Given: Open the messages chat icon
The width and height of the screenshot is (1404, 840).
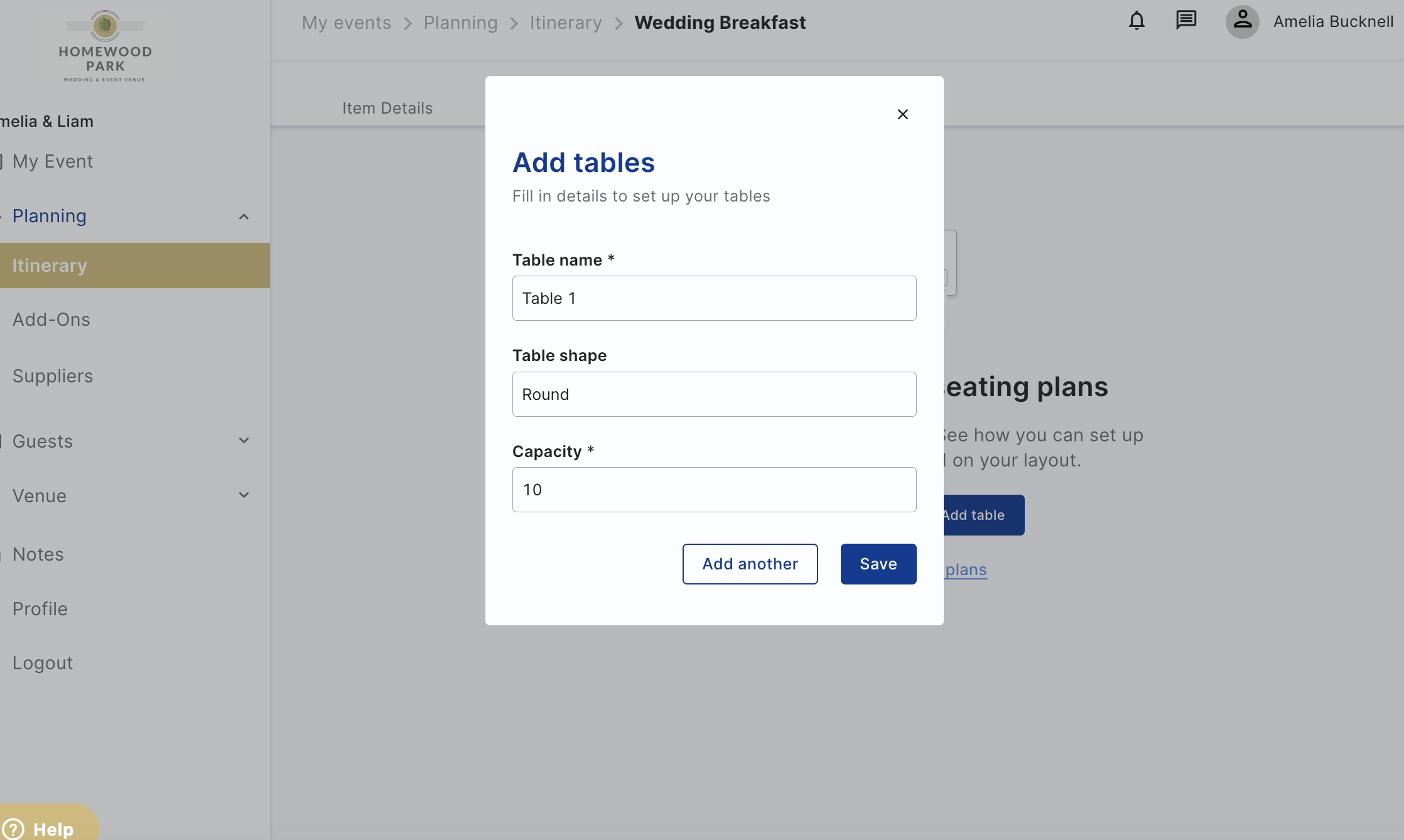Looking at the screenshot, I should coord(1186,21).
